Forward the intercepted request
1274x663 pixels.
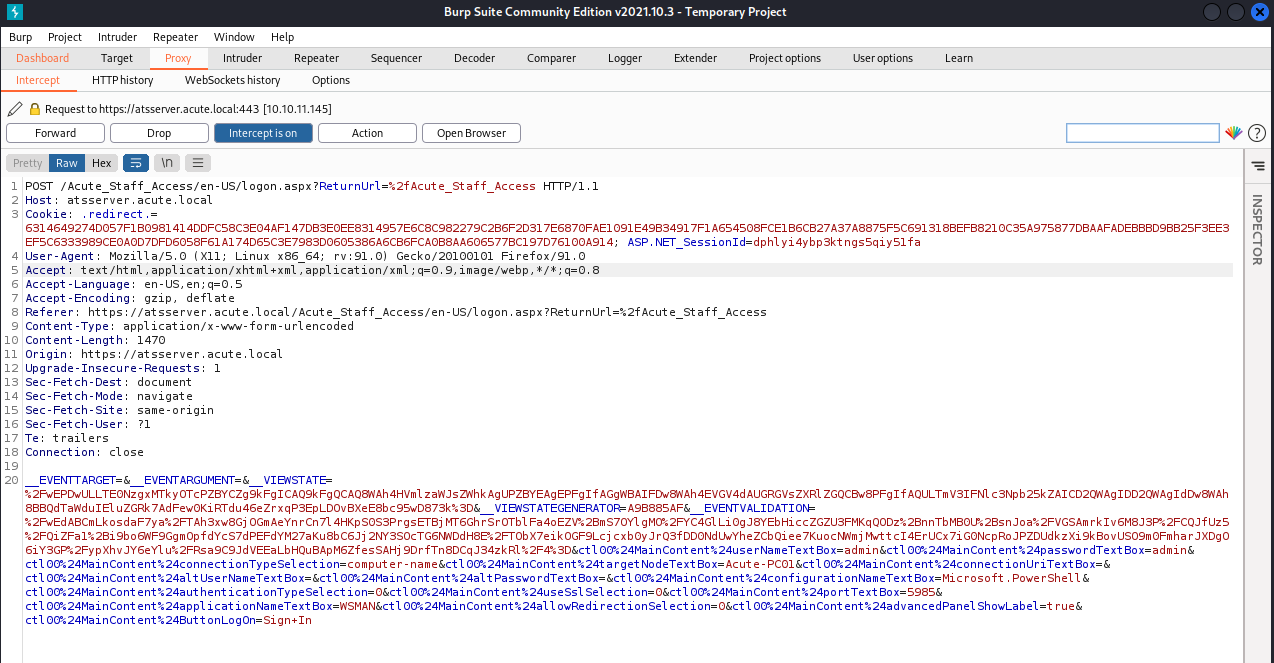click(x=55, y=132)
